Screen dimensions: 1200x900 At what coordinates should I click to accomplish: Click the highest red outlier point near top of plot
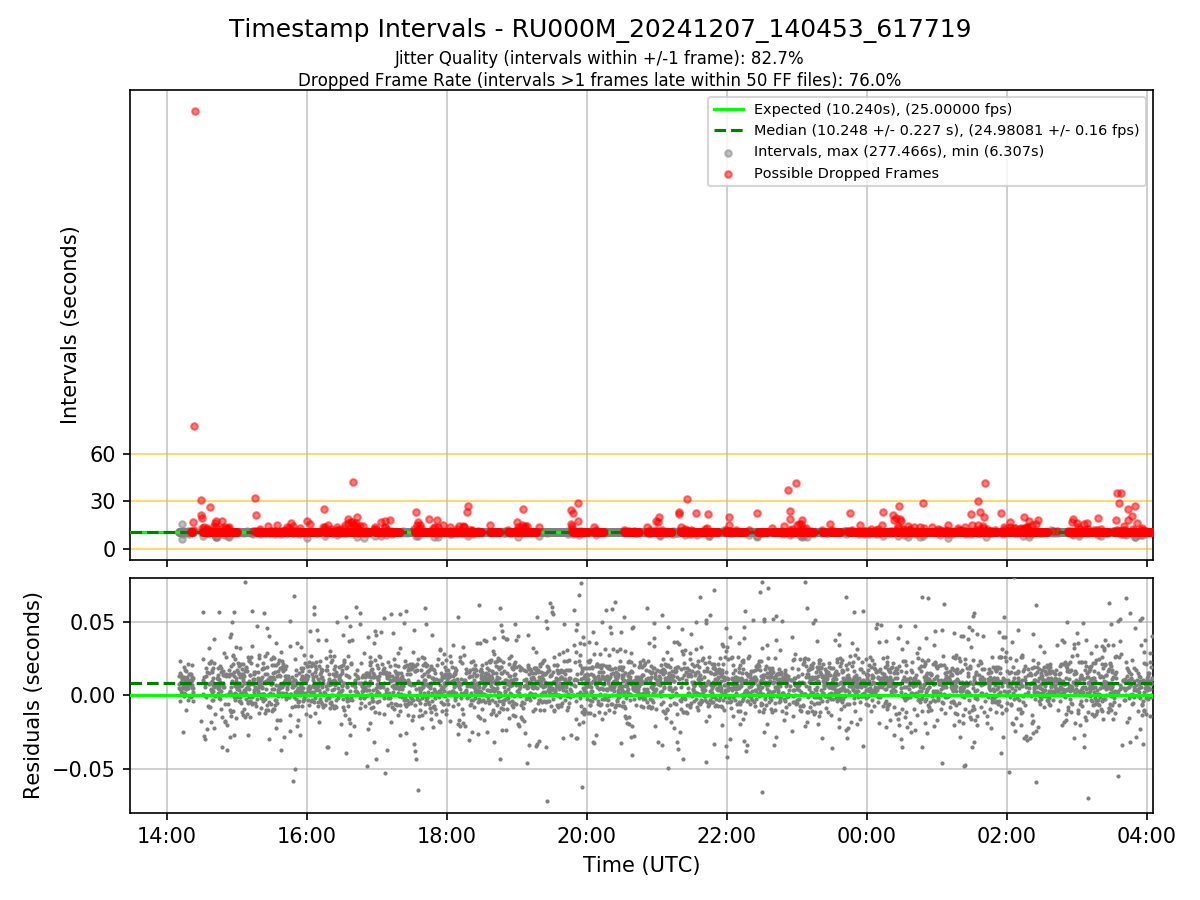pyautogui.click(x=195, y=111)
